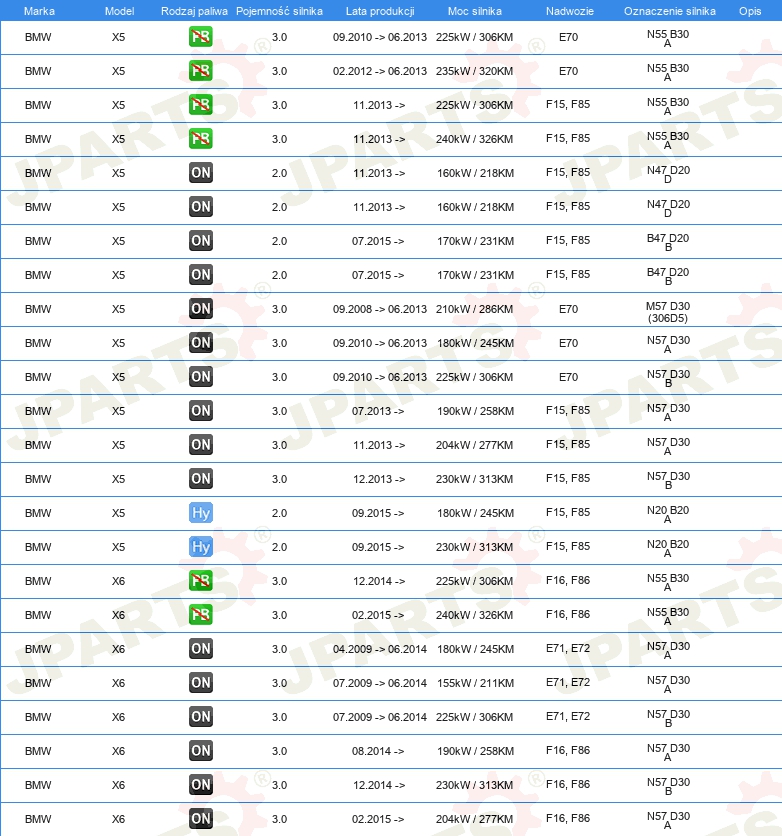Click the '210kW / 286KM' power cell
This screenshot has width=782, height=836.
point(474,309)
